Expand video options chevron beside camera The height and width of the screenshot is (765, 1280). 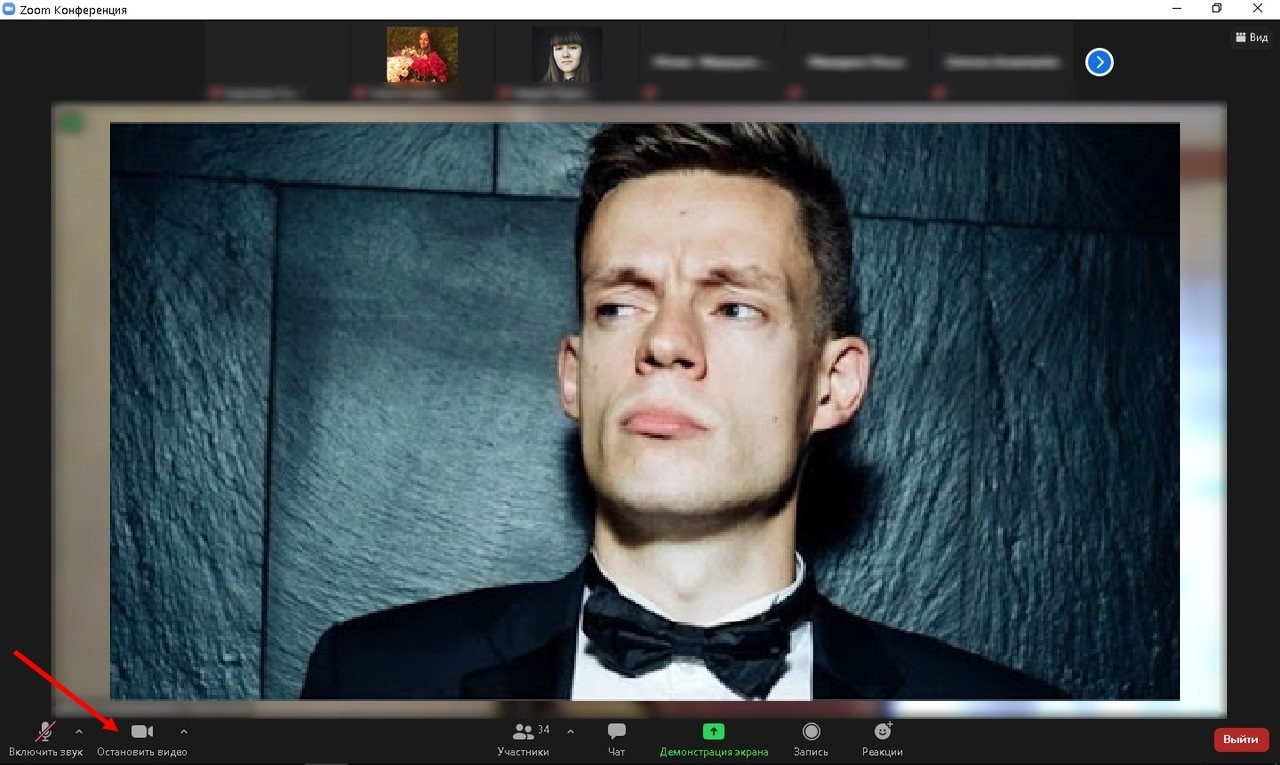pyautogui.click(x=183, y=731)
